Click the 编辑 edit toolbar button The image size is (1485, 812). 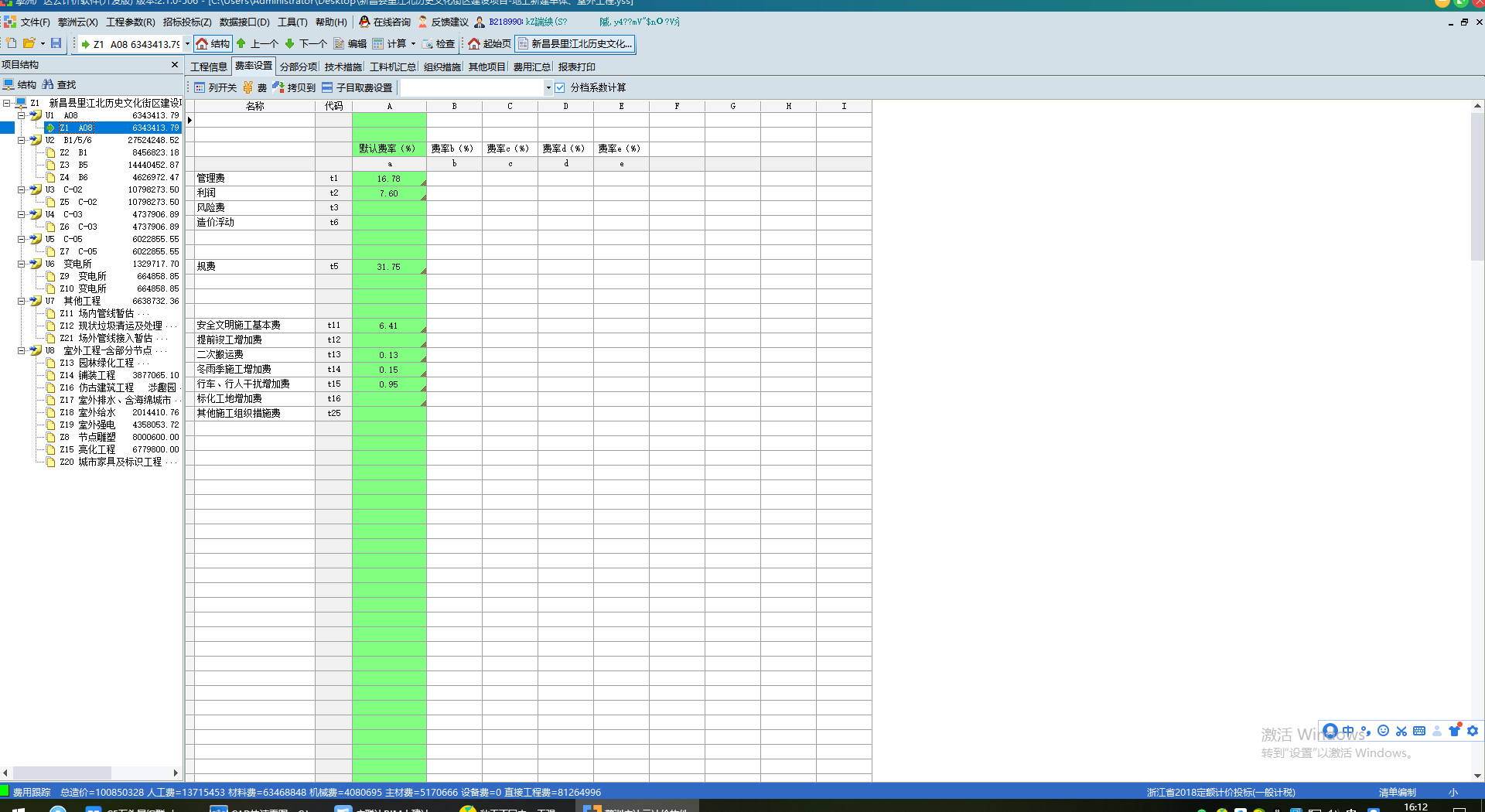point(350,44)
